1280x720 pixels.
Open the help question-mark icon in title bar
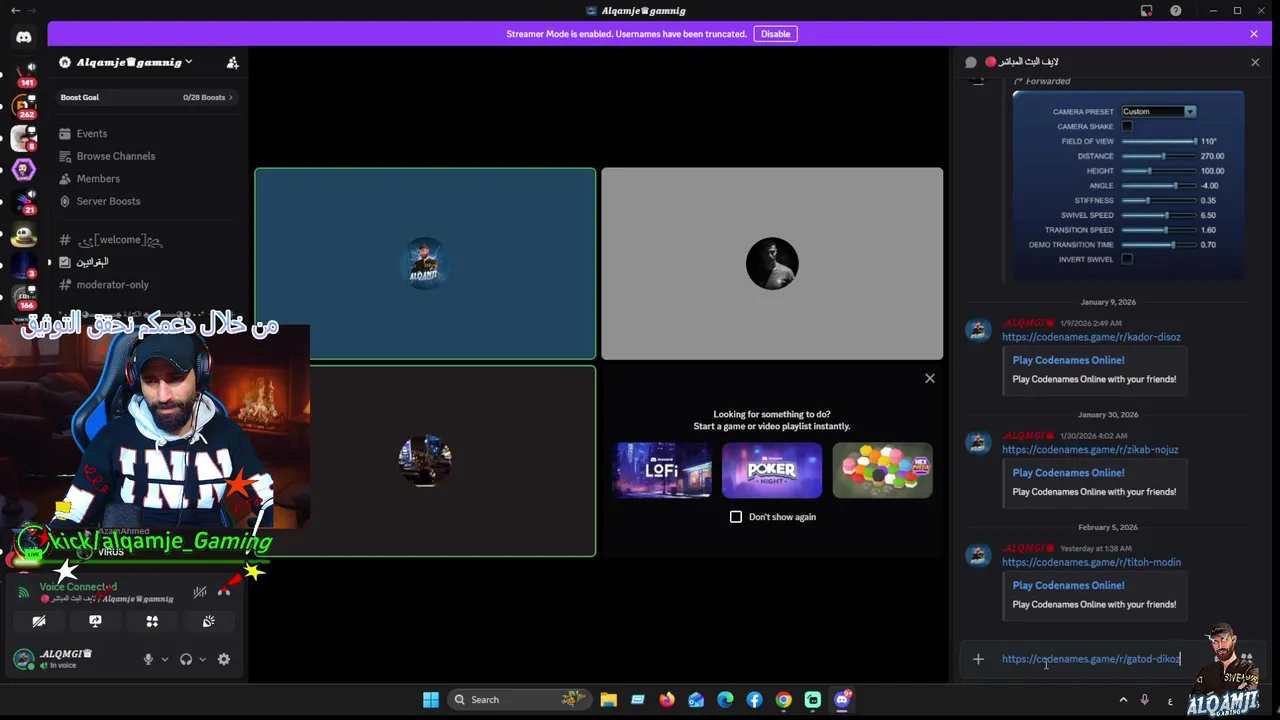point(1176,11)
